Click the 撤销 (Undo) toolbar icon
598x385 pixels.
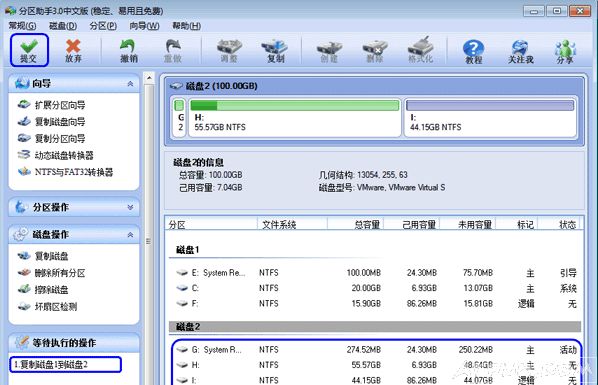point(129,51)
